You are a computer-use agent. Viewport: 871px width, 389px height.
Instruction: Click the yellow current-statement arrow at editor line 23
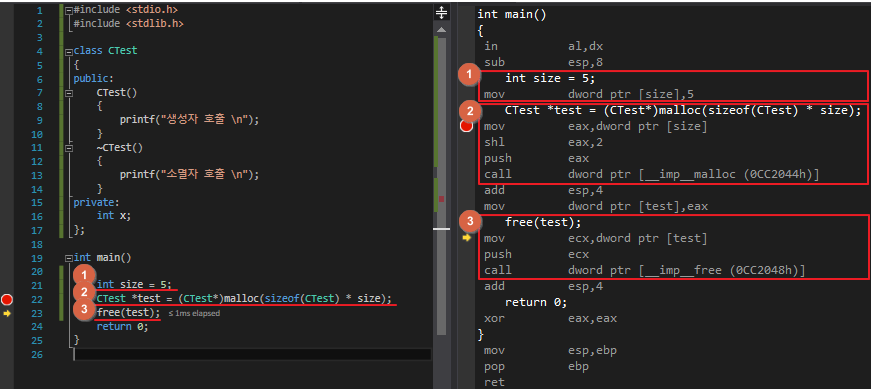pyautogui.click(x=7, y=313)
